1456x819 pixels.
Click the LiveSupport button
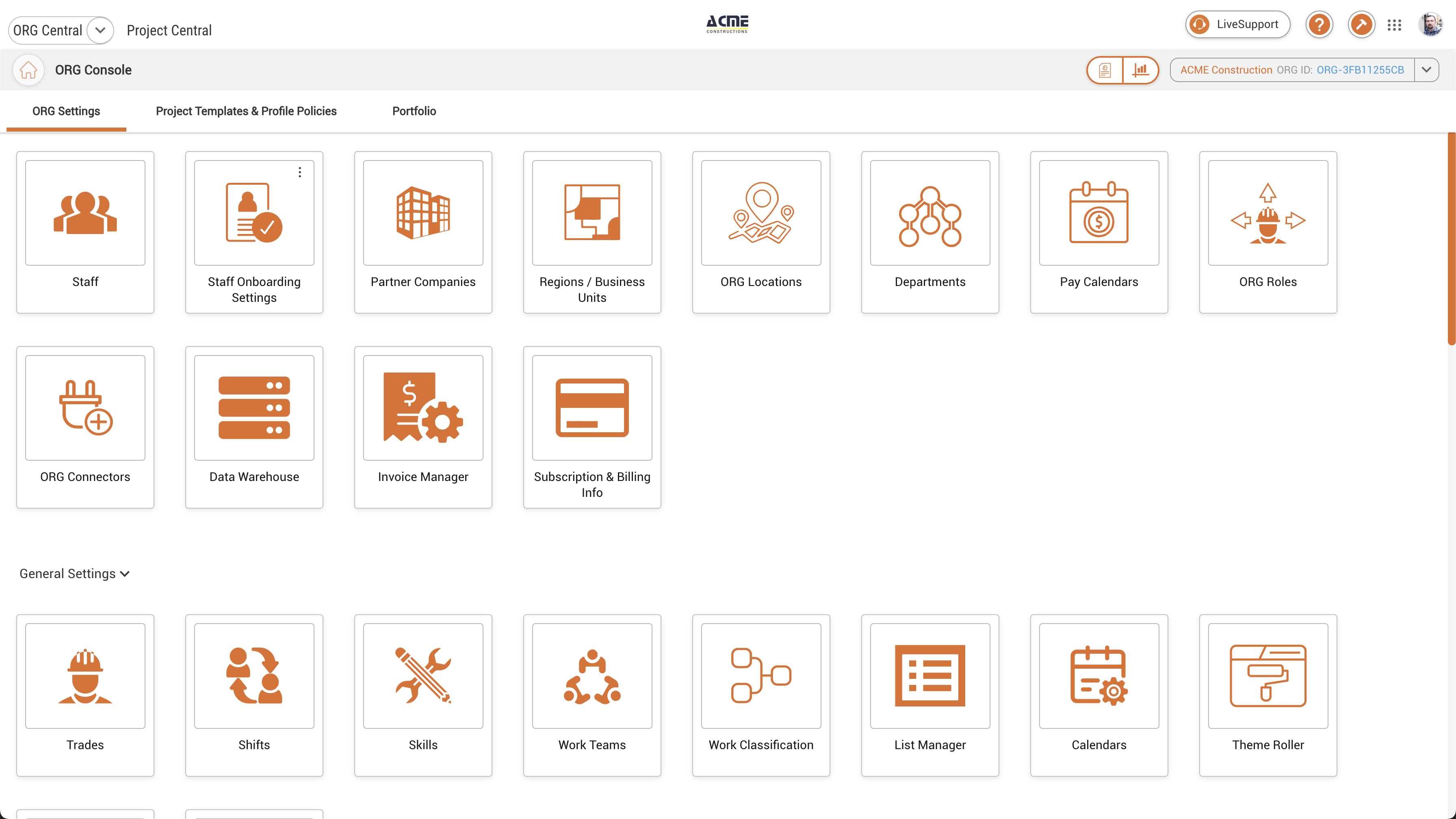point(1237,24)
